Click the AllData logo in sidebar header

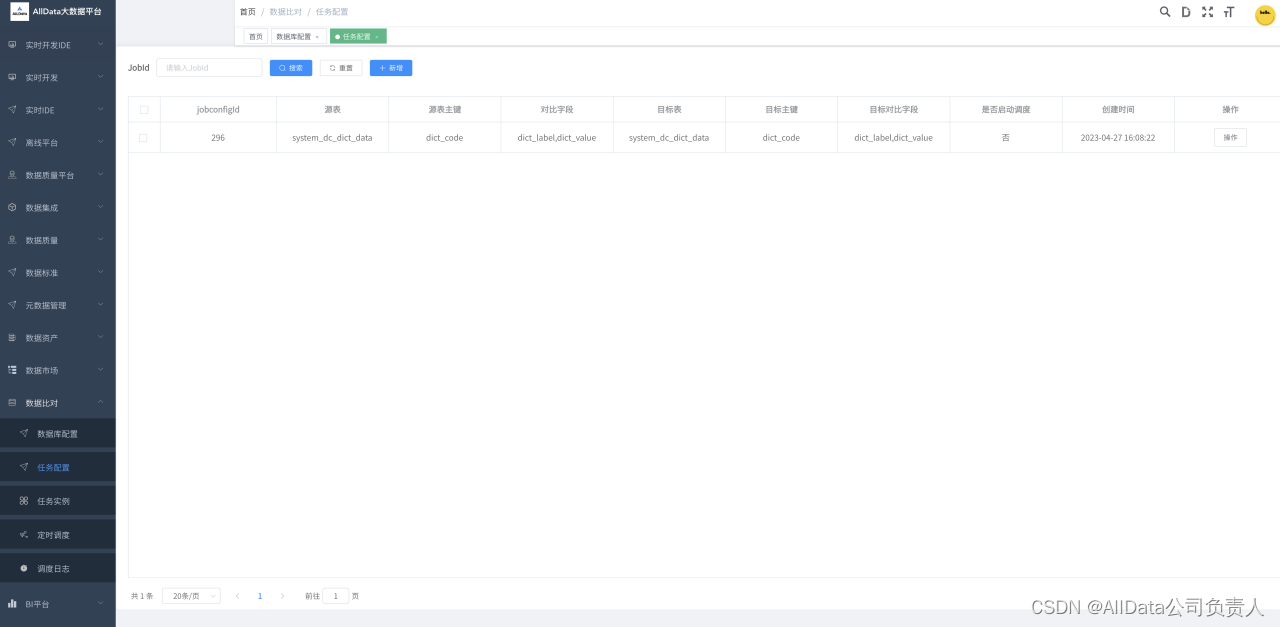point(20,11)
